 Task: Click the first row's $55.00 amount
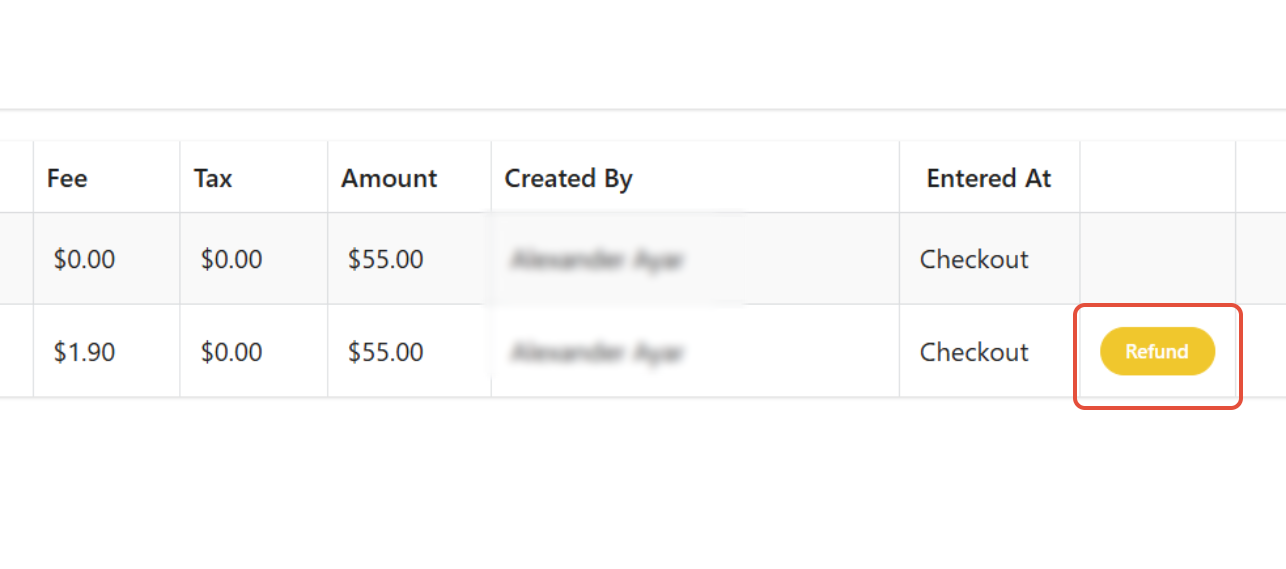click(385, 259)
